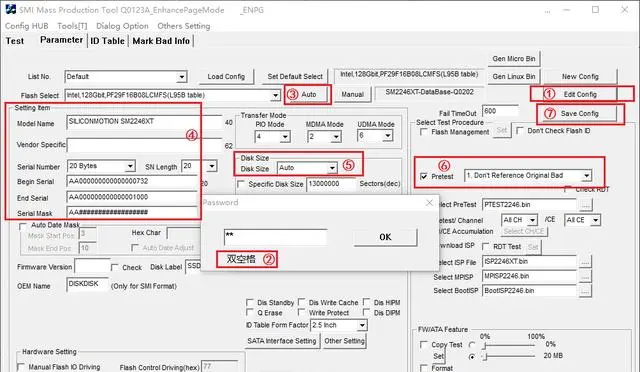Viewport: 640px width, 372px height.
Task: Expand the Flash Select dropdown
Action: [276, 96]
